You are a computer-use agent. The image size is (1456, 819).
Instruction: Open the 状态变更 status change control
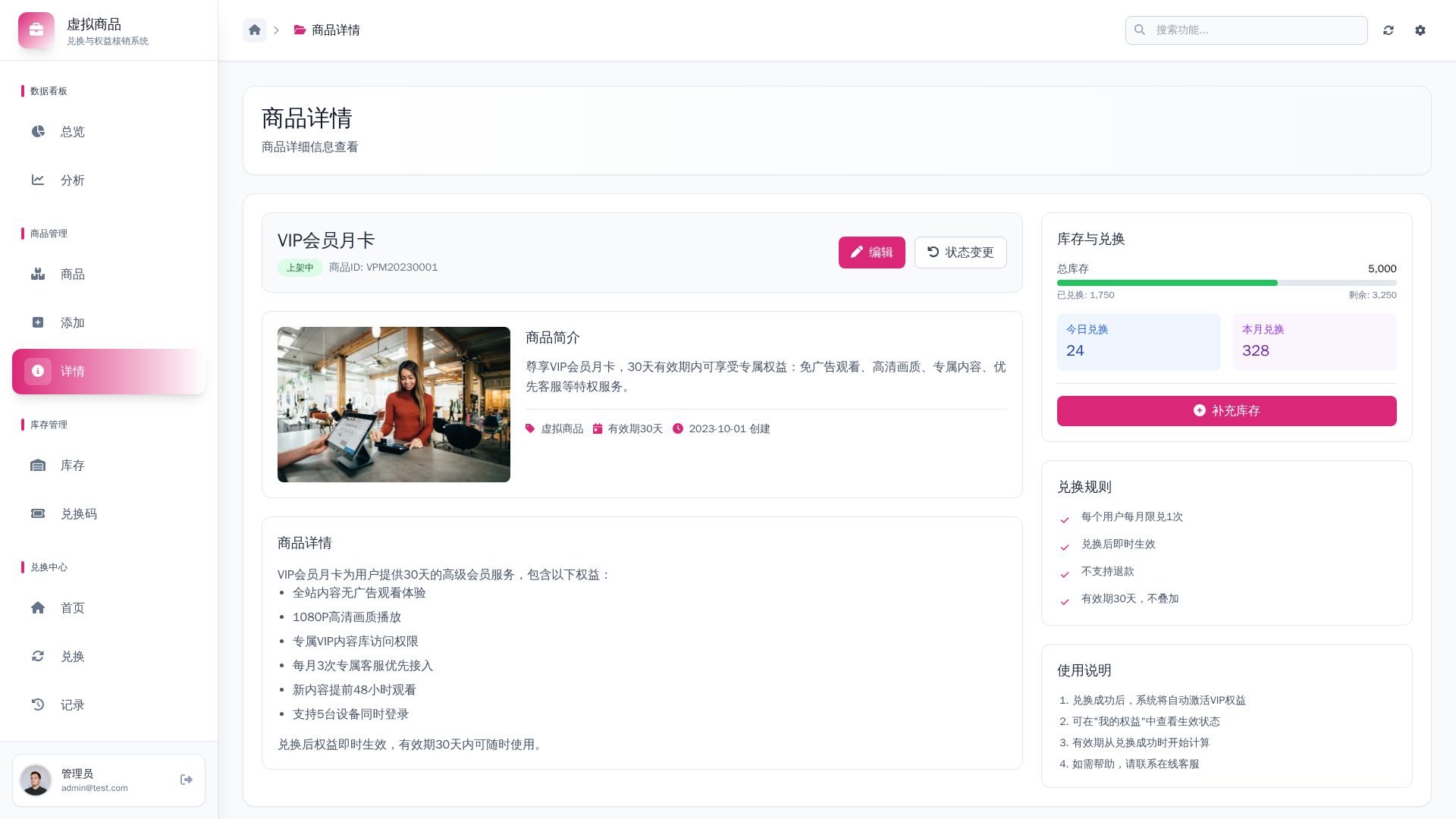click(960, 252)
